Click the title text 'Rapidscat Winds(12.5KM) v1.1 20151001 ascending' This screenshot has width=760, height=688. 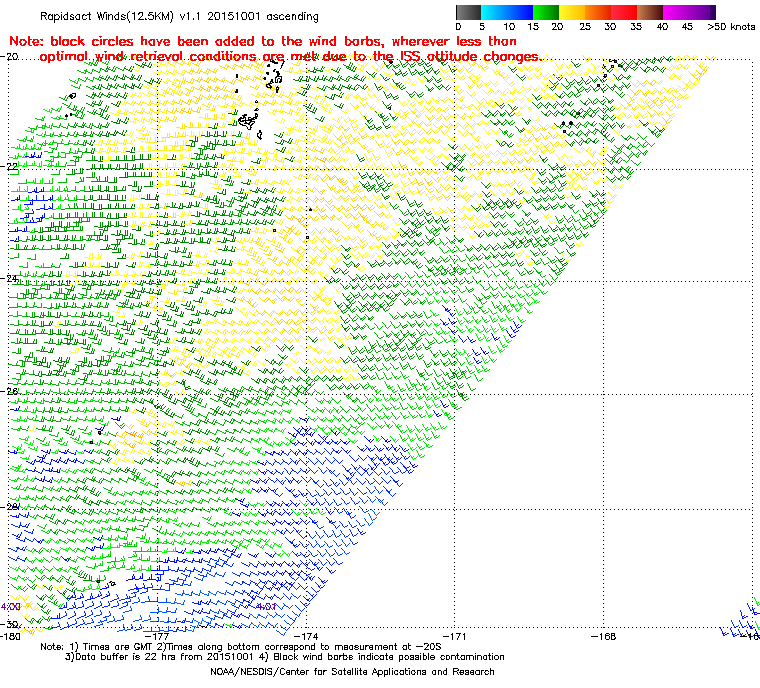tap(179, 16)
